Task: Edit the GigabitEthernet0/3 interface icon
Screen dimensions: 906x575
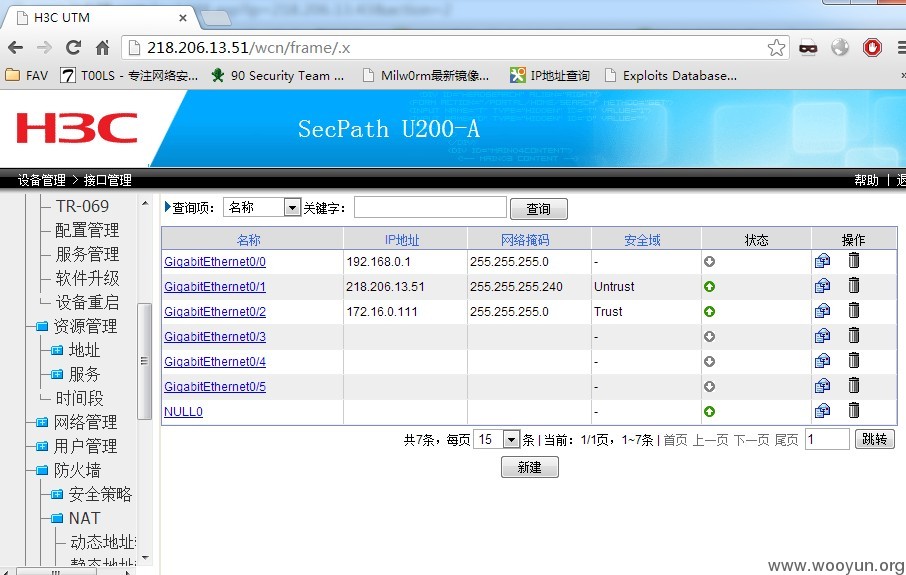Action: pyautogui.click(x=822, y=336)
